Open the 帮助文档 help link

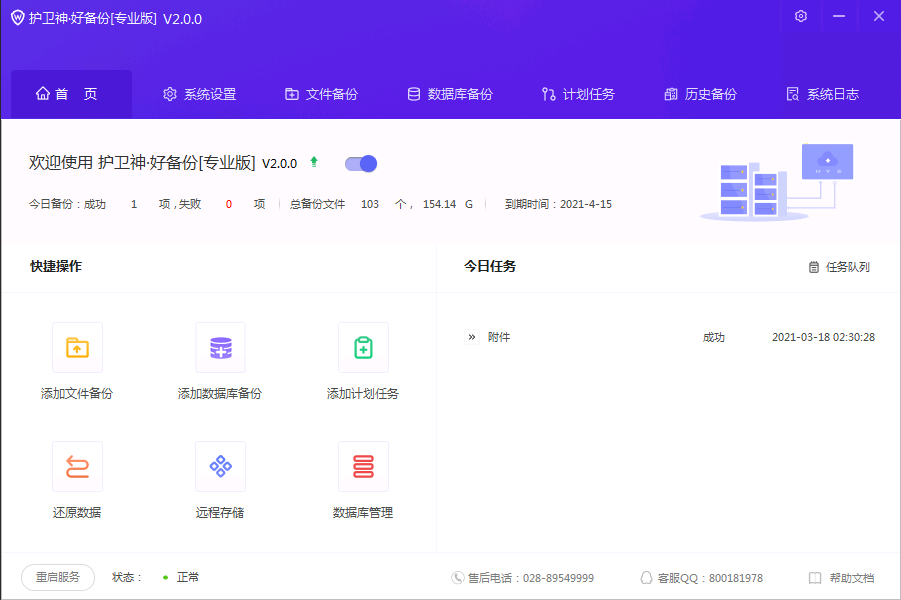[x=841, y=578]
